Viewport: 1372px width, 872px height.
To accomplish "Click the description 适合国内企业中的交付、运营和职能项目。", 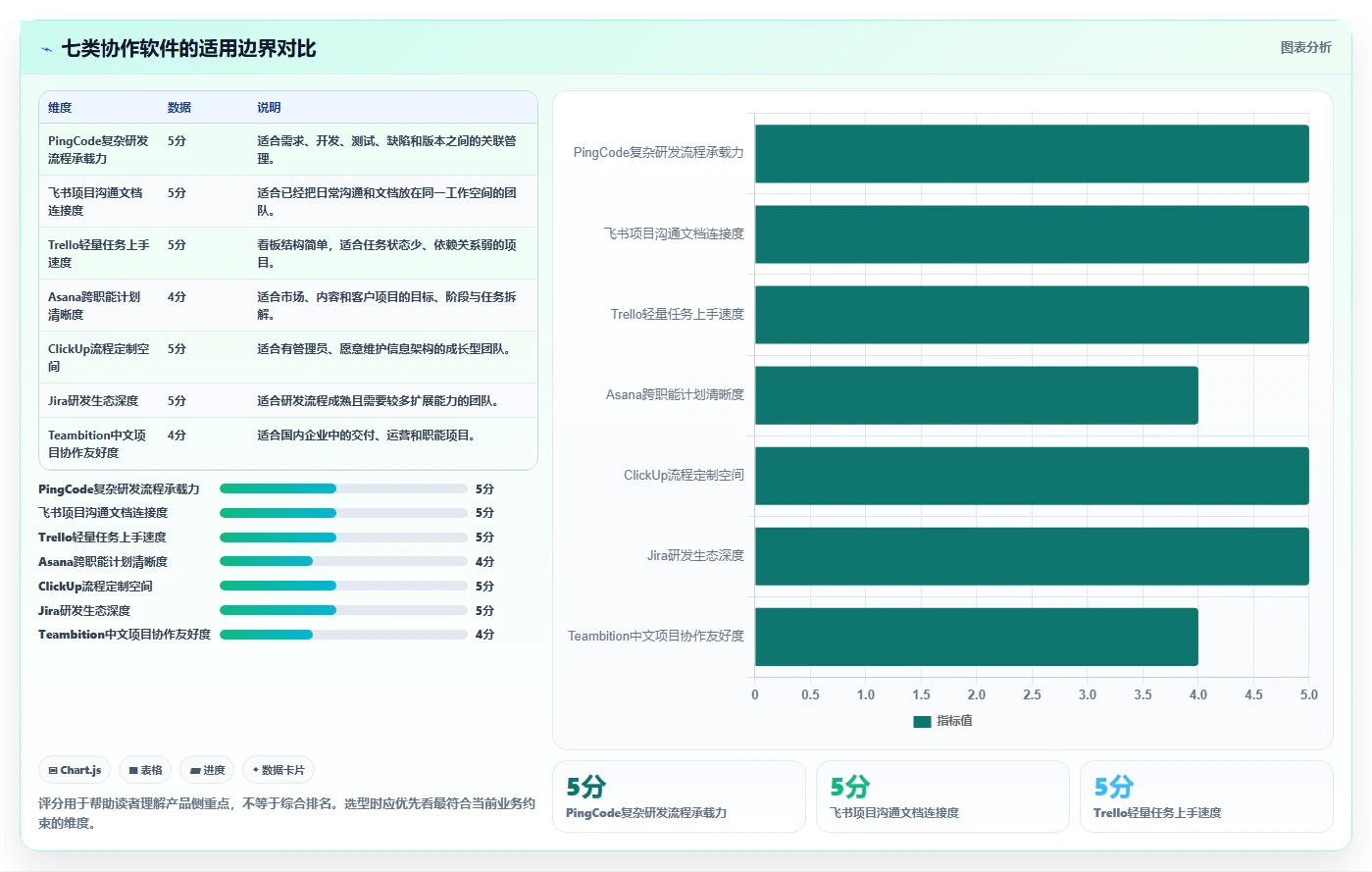I will 369,436.
